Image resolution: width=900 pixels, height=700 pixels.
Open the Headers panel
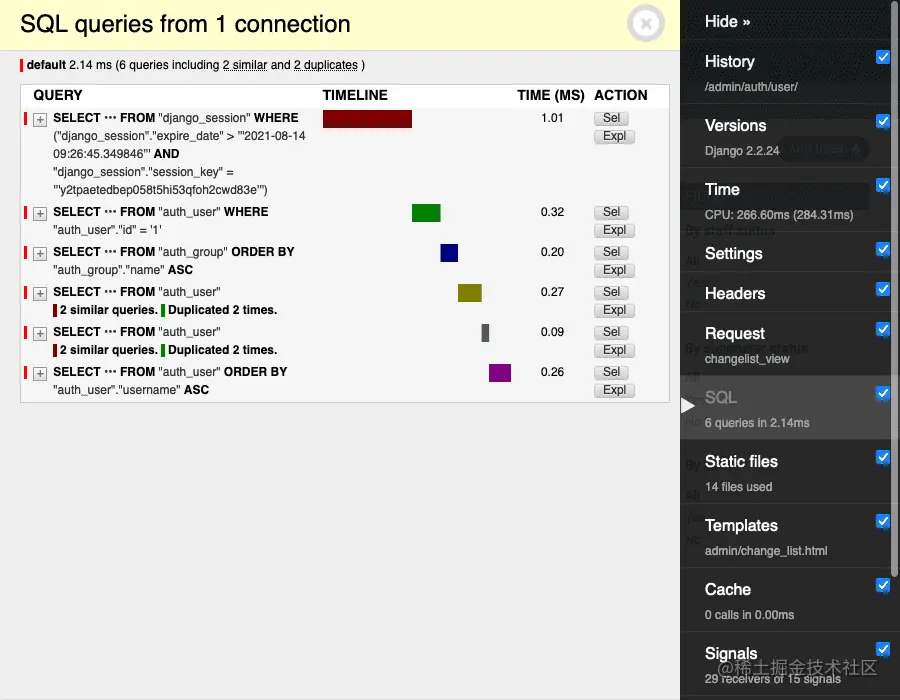[735, 293]
